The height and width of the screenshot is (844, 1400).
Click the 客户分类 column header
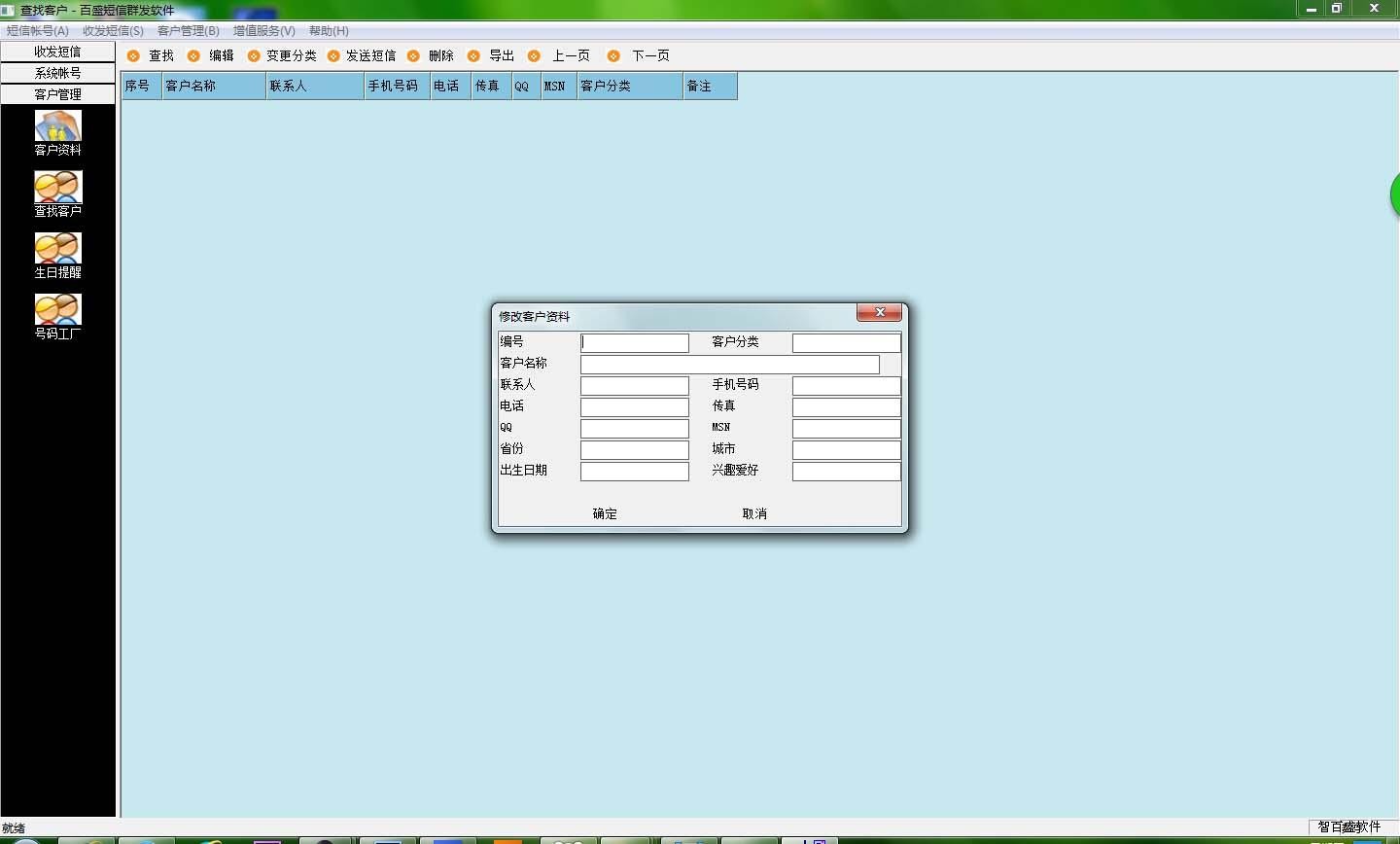[x=630, y=86]
